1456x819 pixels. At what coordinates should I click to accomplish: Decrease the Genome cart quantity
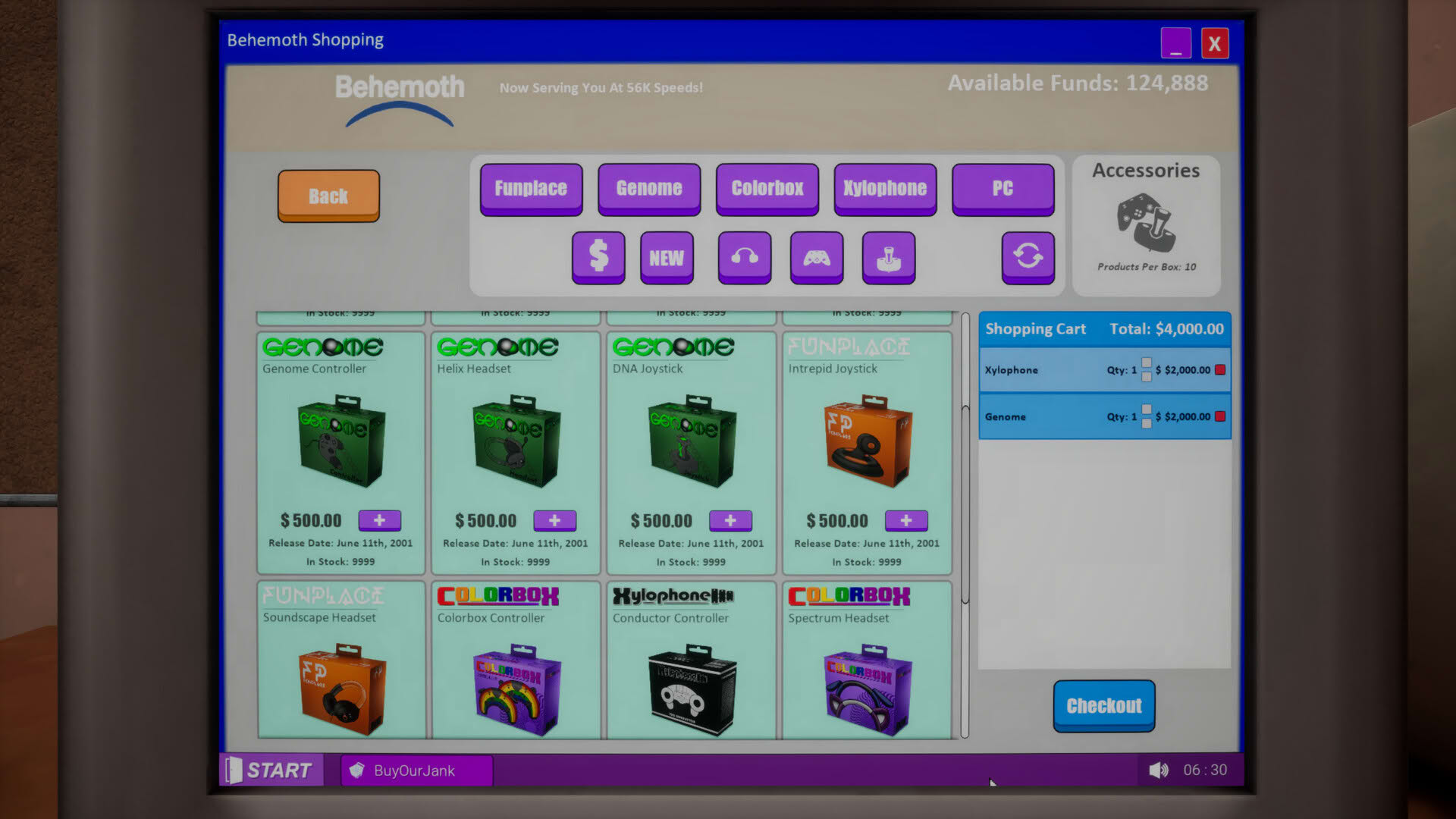1147,423
